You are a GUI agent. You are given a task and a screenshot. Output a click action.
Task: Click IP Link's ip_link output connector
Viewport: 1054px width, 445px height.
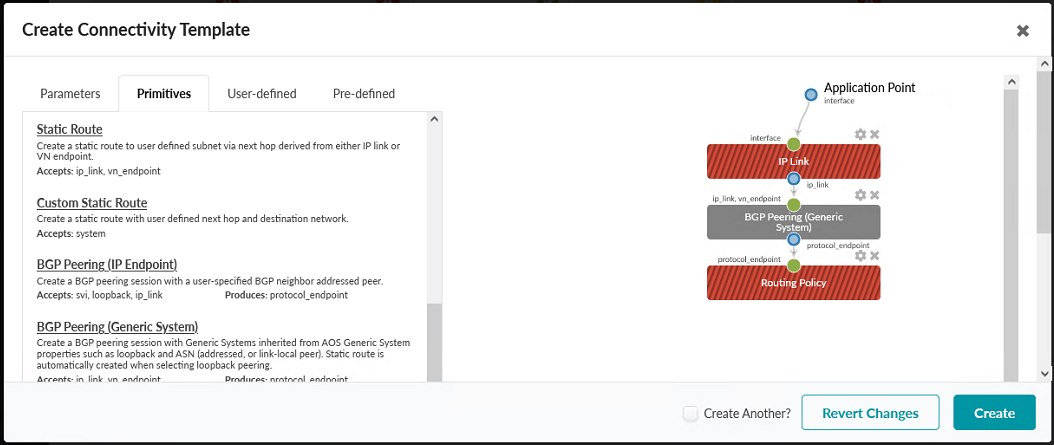pos(794,179)
